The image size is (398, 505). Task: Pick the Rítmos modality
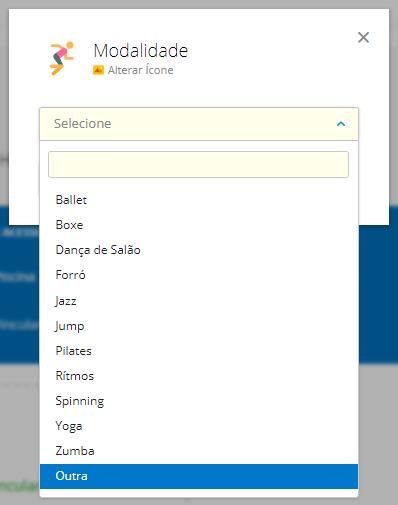click(x=199, y=376)
